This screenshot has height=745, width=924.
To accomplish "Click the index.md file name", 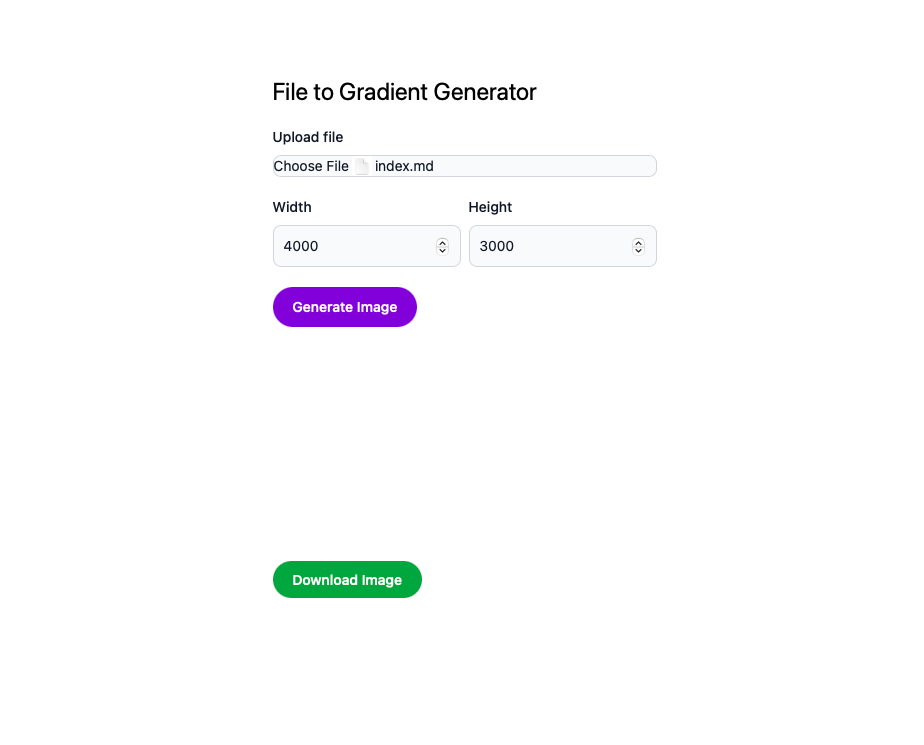I will [404, 166].
